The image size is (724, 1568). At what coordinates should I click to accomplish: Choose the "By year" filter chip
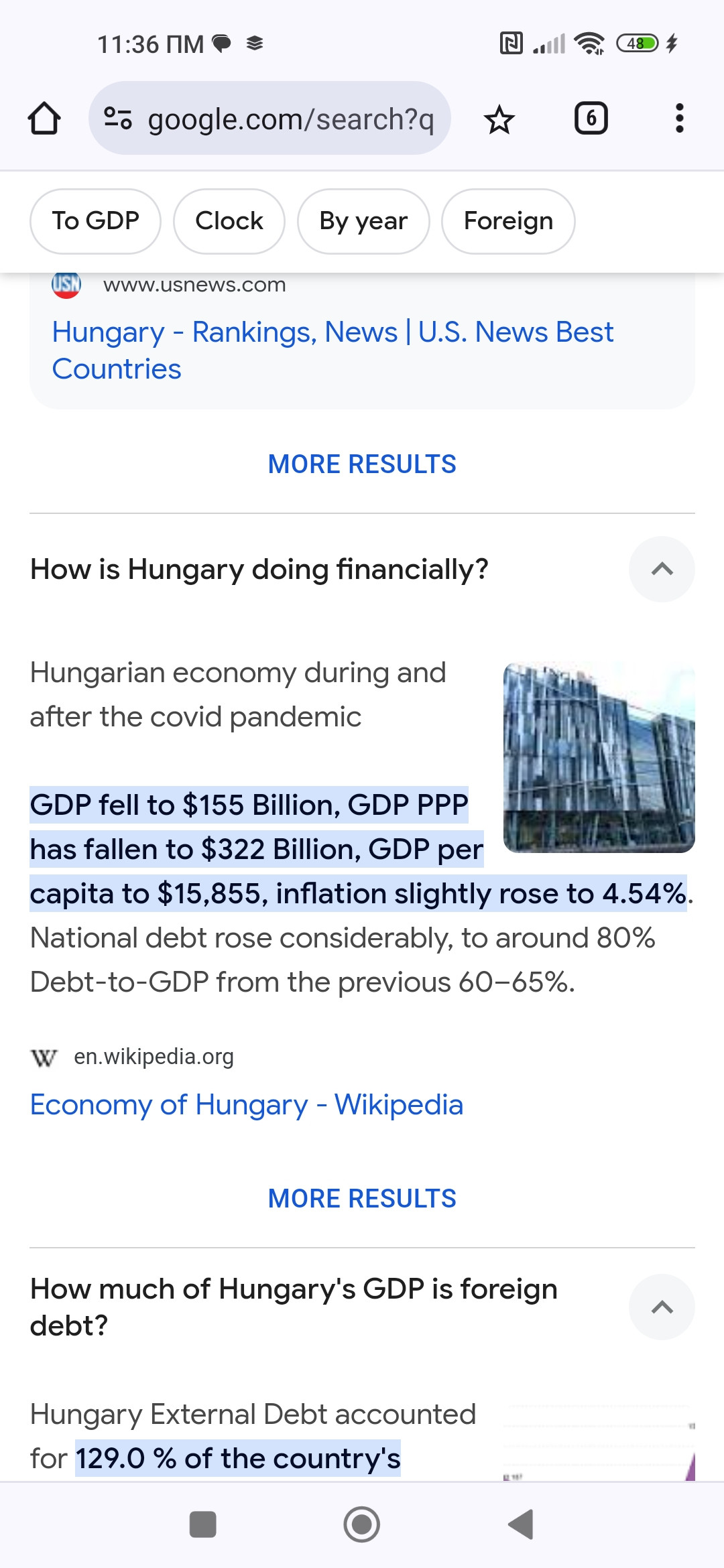363,221
